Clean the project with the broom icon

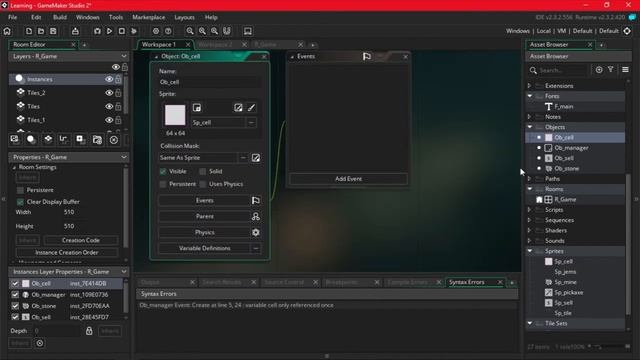(134, 31)
